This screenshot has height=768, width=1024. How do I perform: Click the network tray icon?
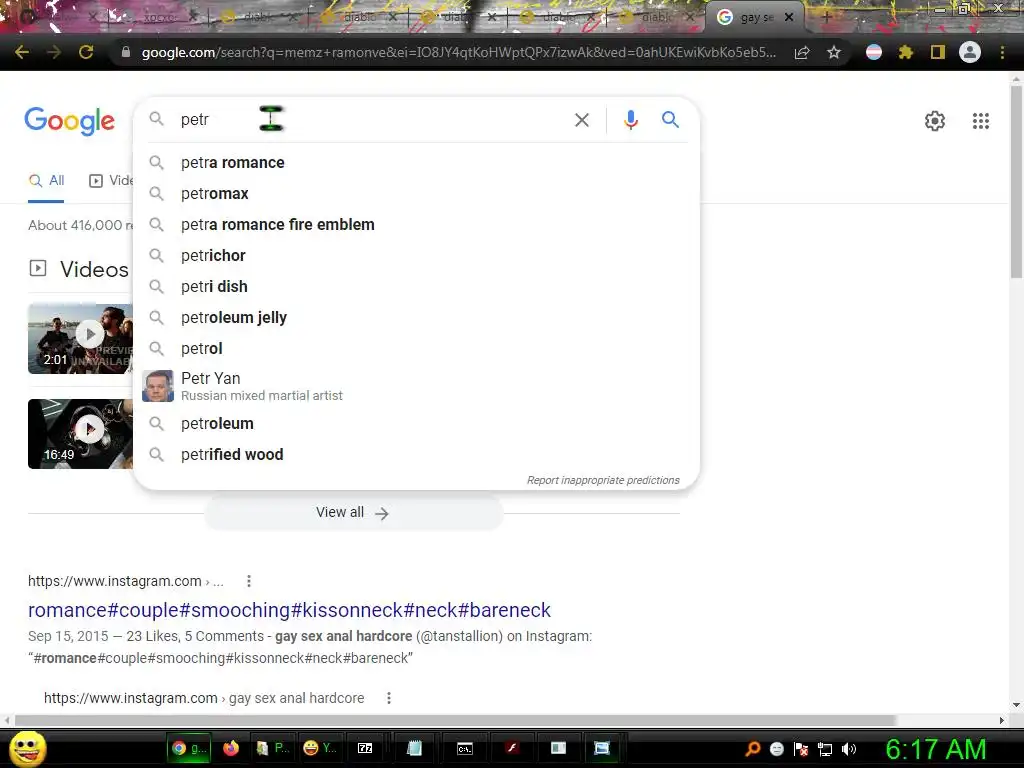pyautogui.click(x=825, y=749)
